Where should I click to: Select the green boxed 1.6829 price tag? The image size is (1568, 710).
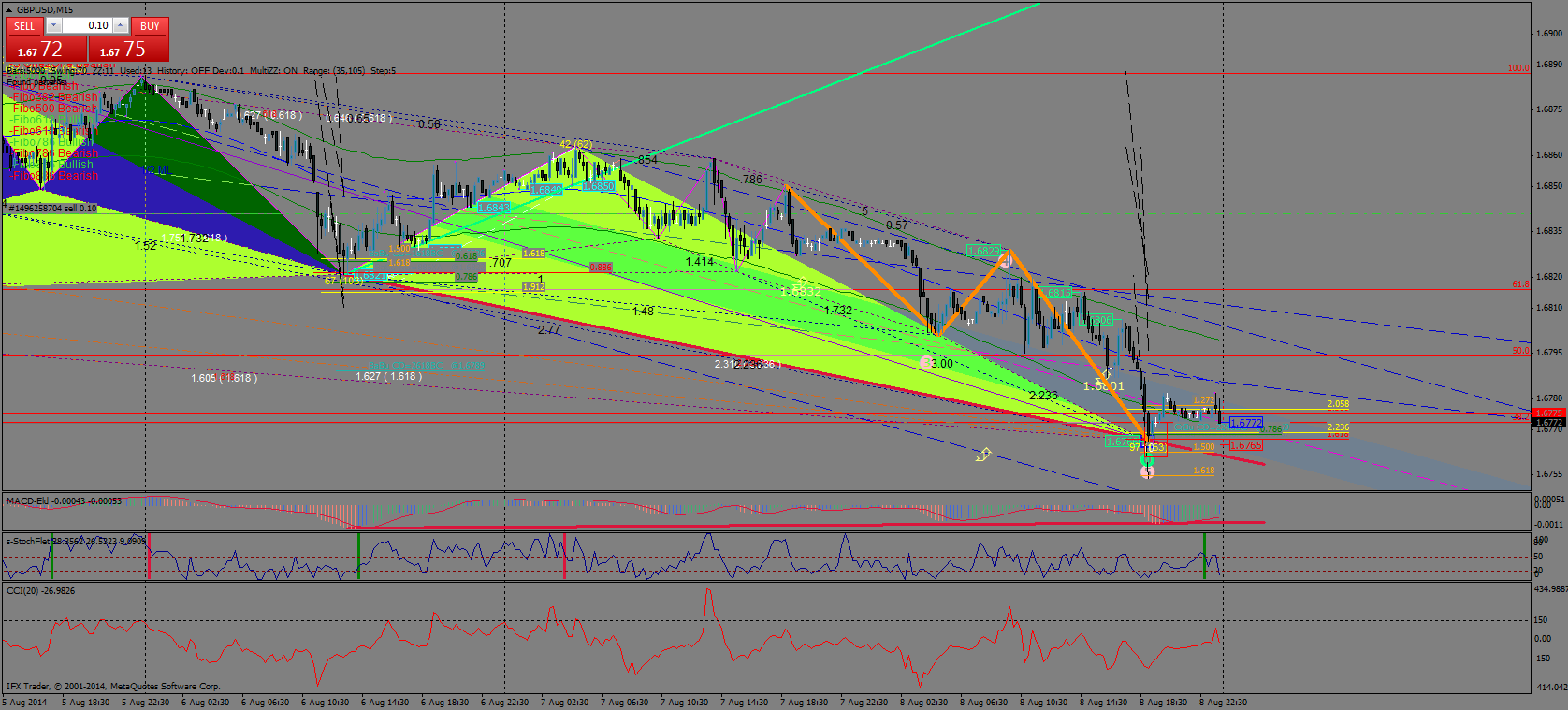click(x=983, y=251)
